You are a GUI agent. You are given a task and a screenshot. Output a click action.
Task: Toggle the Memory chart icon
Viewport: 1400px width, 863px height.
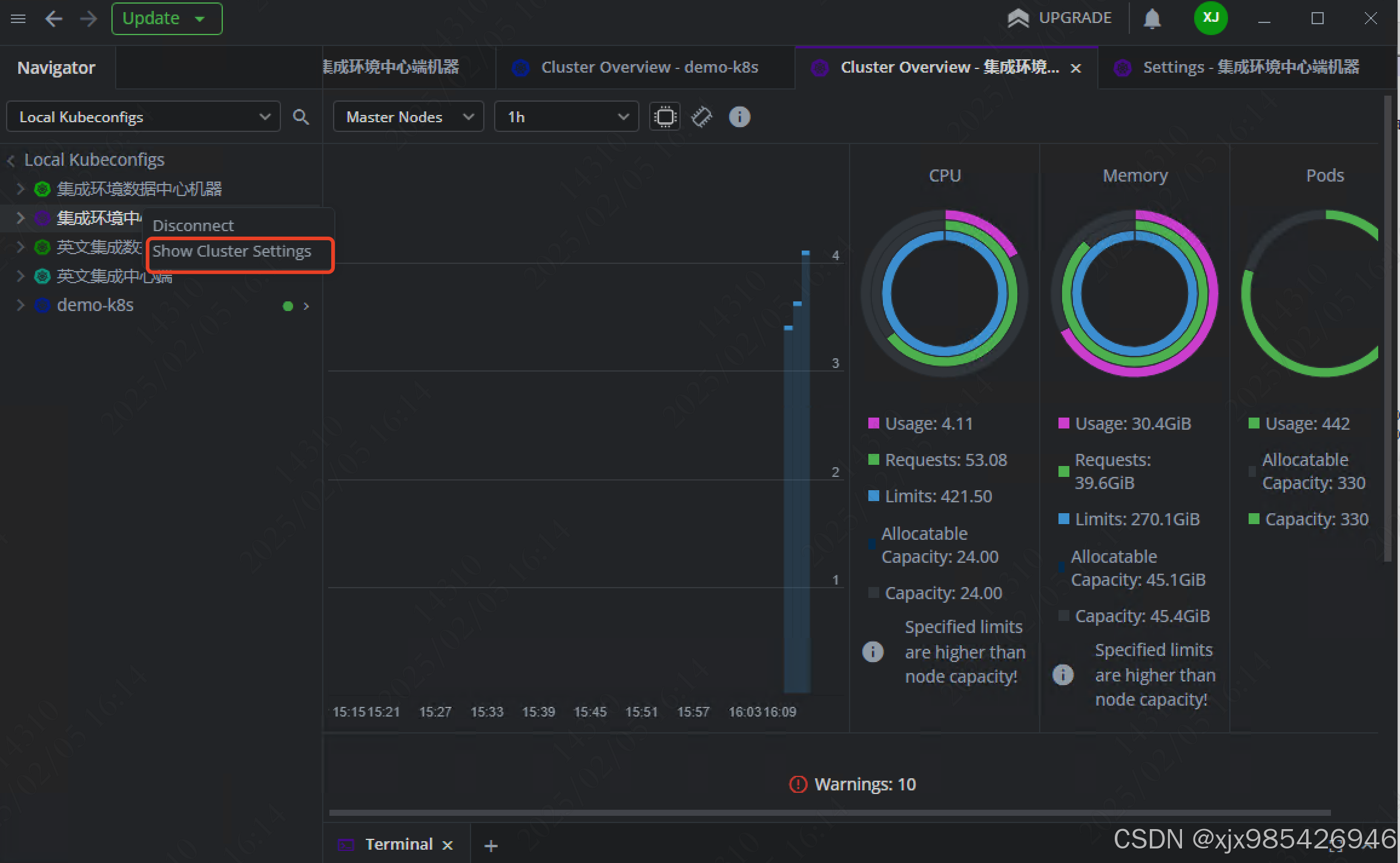701,117
